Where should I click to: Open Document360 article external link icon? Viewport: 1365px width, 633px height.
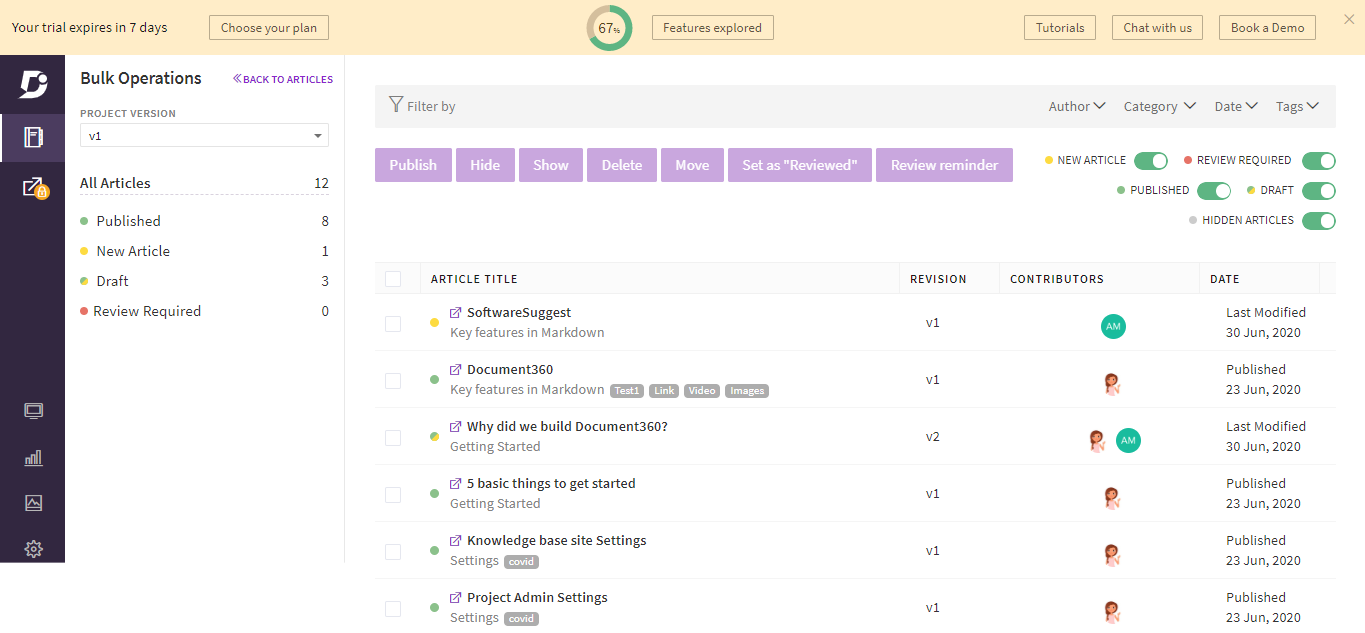click(x=456, y=370)
